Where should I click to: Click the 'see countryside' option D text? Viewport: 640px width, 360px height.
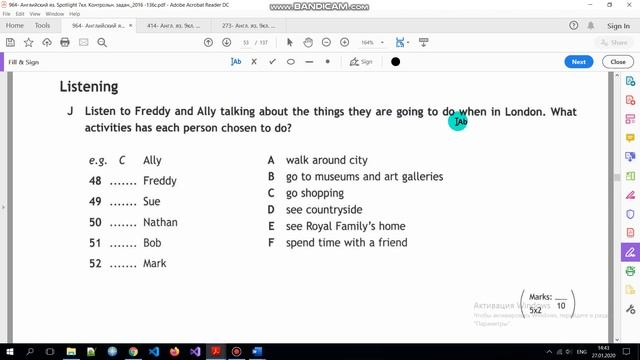(324, 210)
